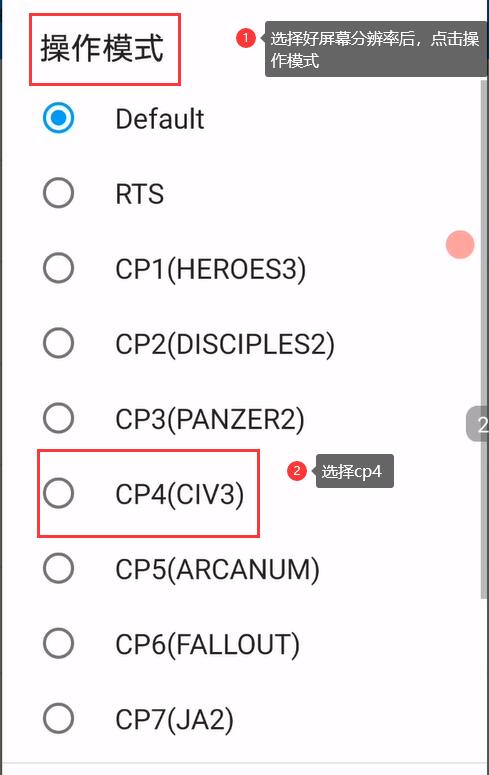Select the Default radio button

click(58, 118)
